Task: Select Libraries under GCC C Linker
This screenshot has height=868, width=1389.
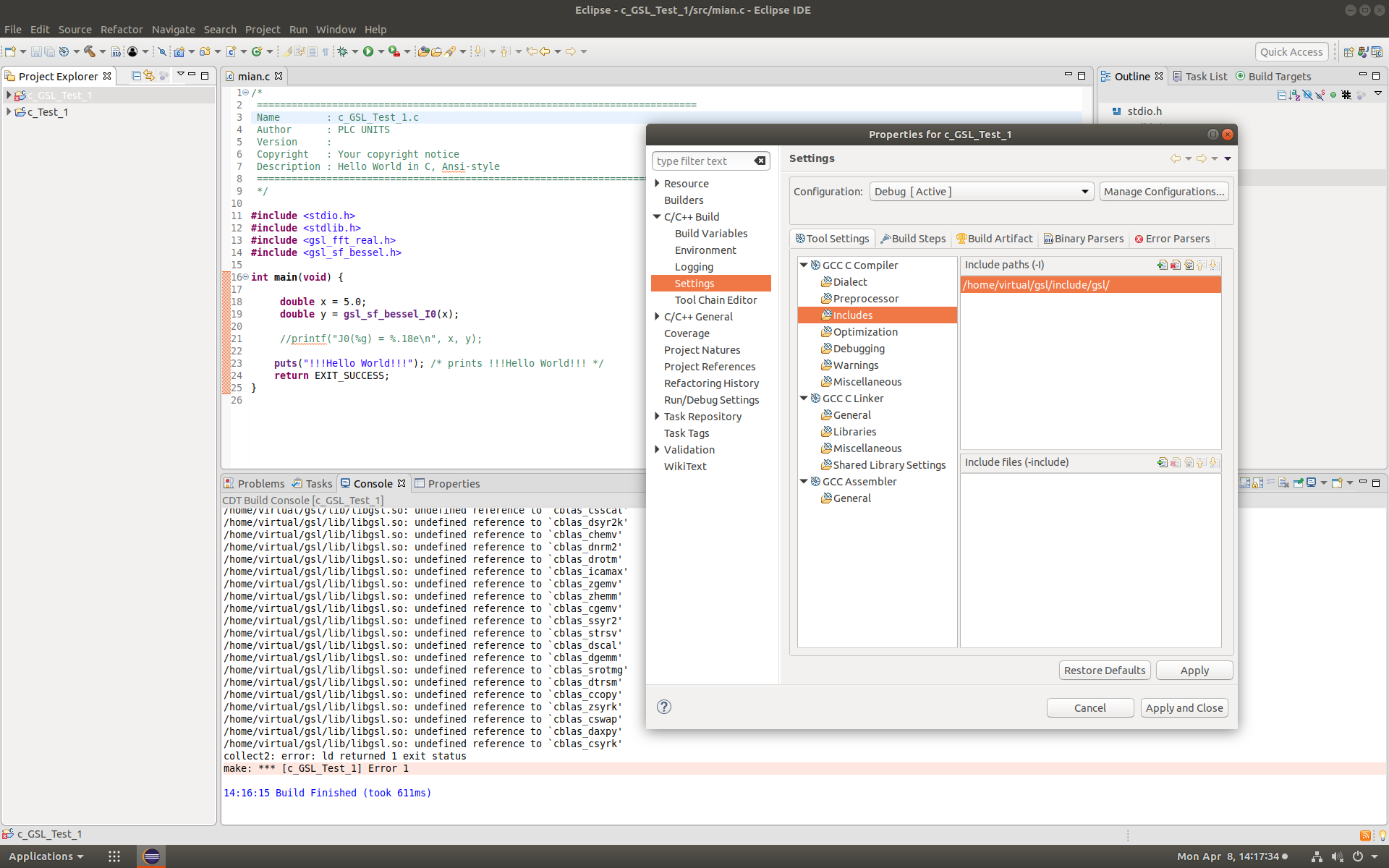Action: tap(854, 432)
